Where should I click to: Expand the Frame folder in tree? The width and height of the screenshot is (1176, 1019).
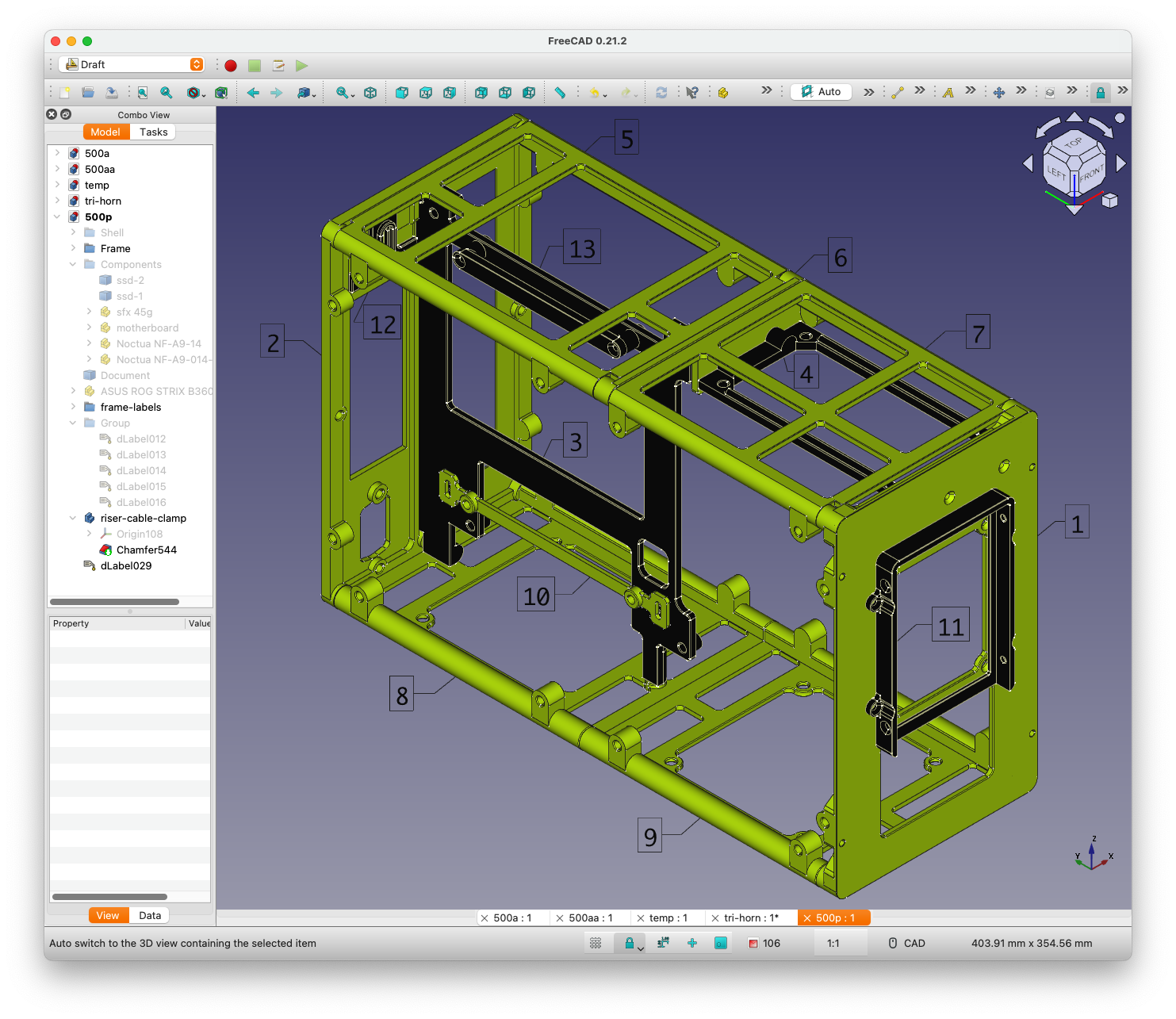tap(73, 248)
